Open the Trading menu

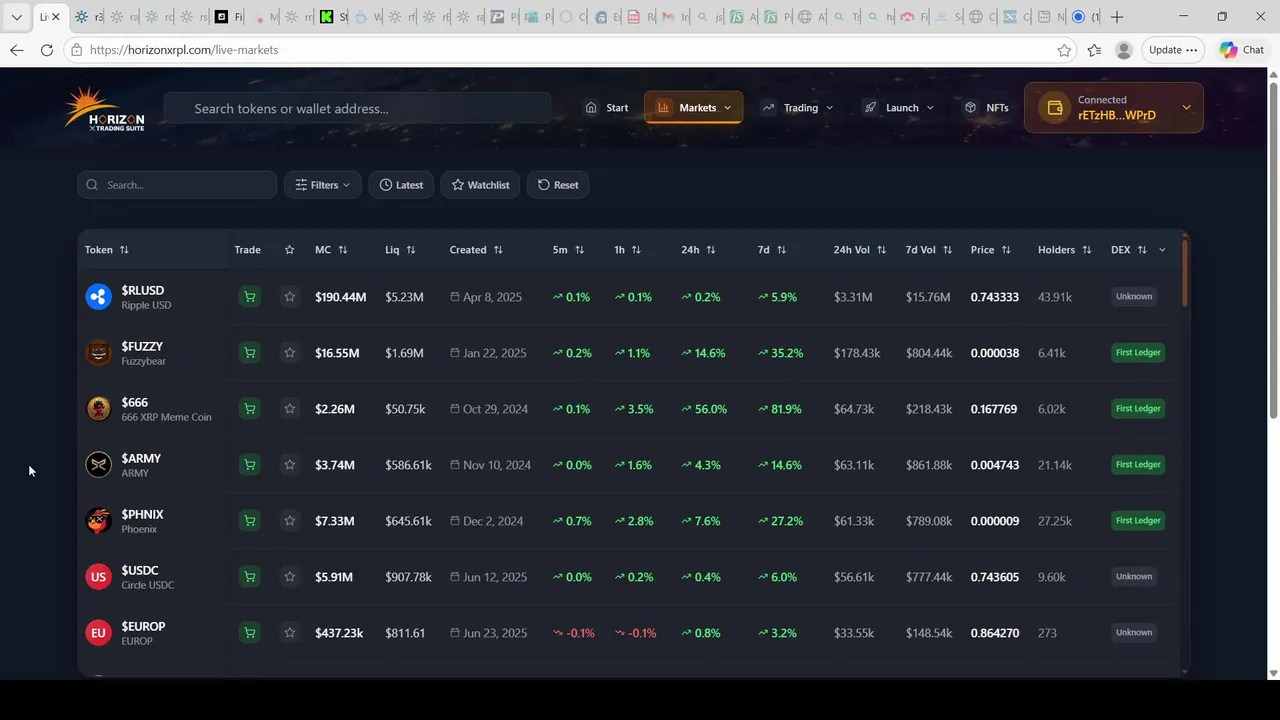pyautogui.click(x=797, y=108)
